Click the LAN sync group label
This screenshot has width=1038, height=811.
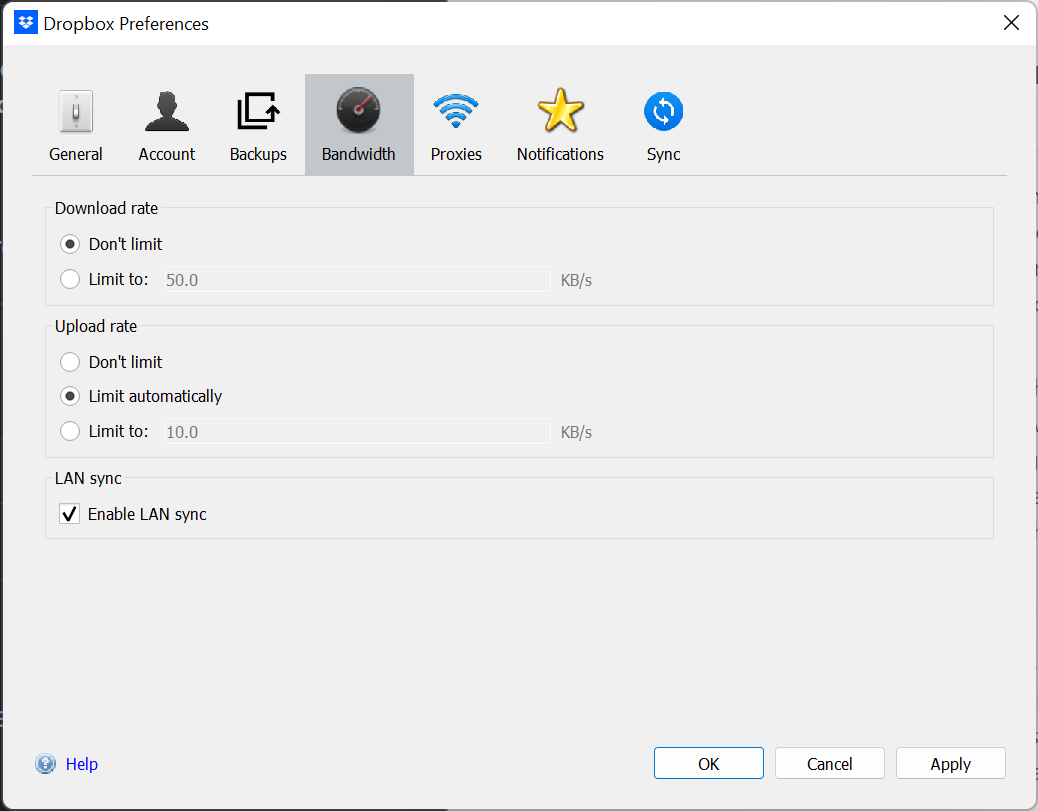pos(88,478)
